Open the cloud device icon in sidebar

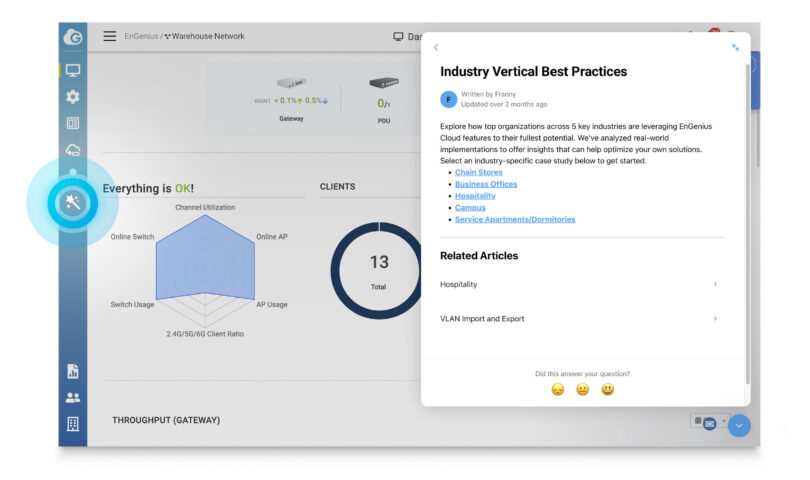coord(73,150)
